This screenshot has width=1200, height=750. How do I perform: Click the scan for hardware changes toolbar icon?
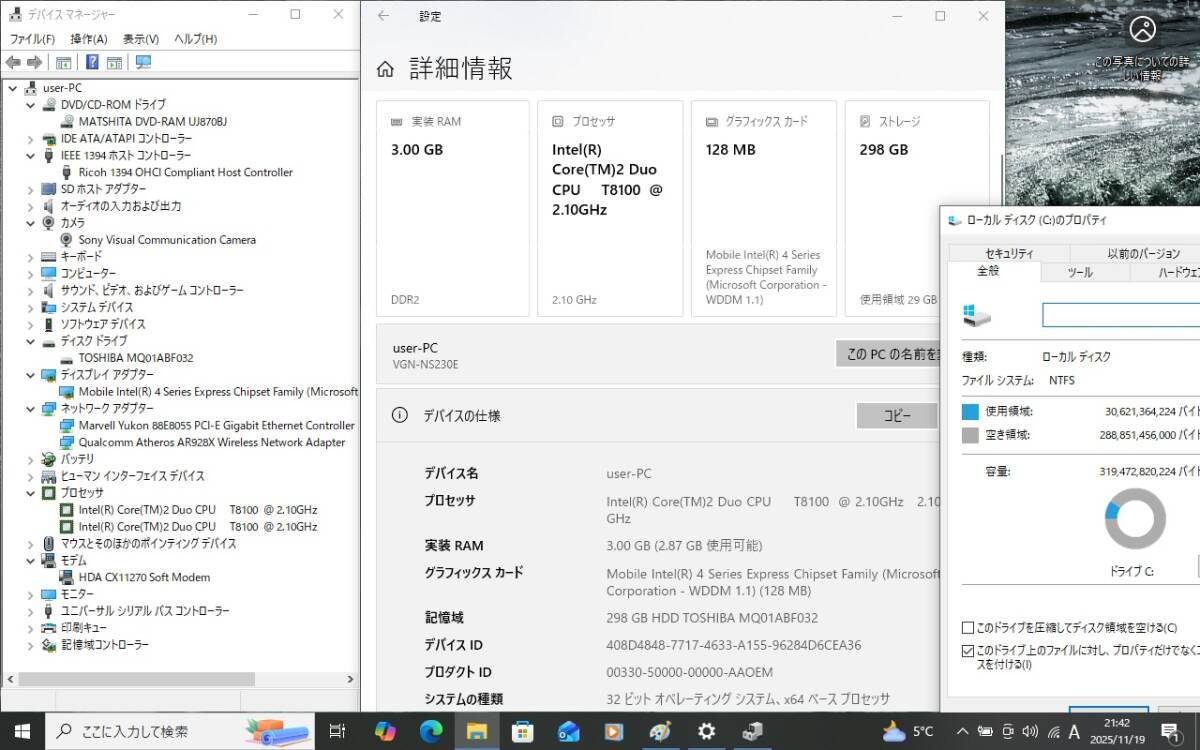click(143, 62)
